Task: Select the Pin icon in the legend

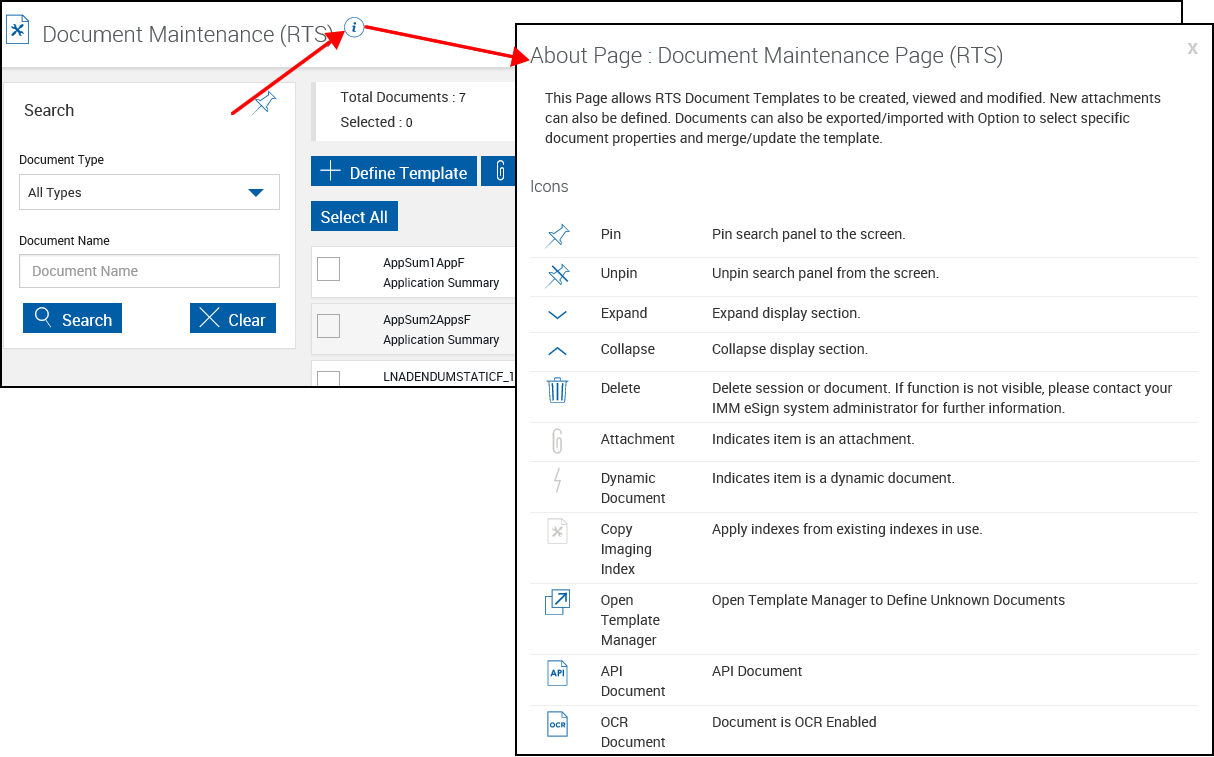Action: [x=557, y=235]
